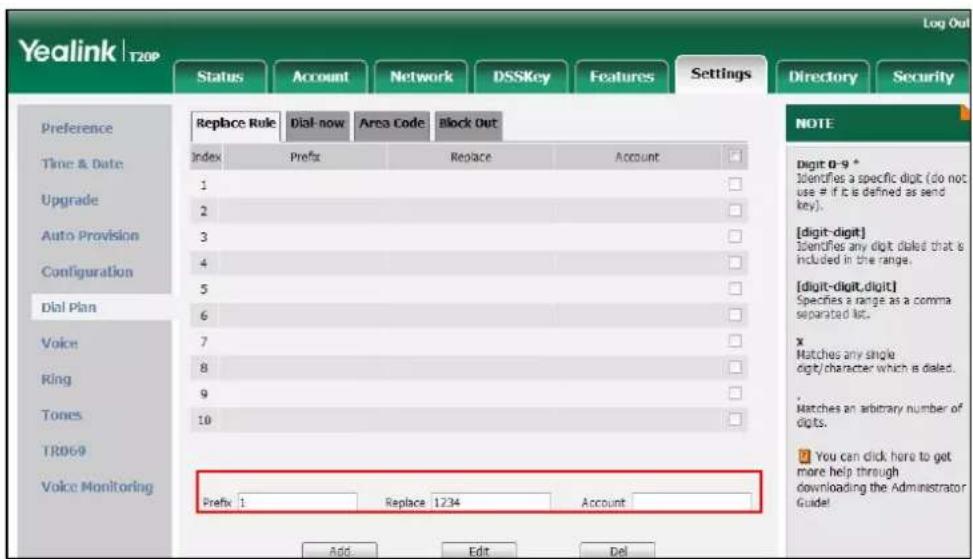Check the checkbox for rule index 2
The image size is (973, 559).
click(x=735, y=210)
